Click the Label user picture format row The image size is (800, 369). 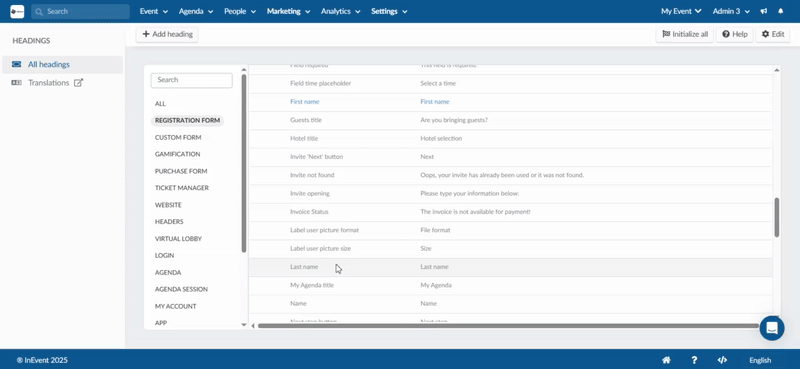510,230
